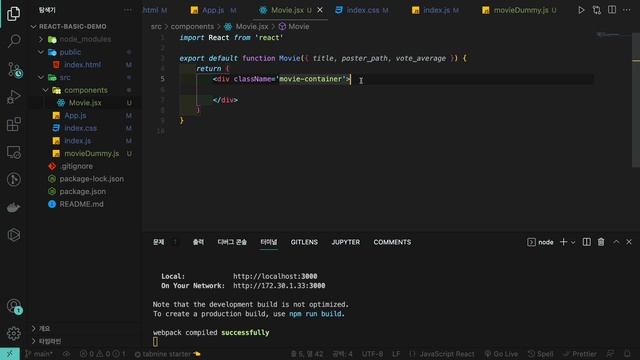Image resolution: width=640 pixels, height=360 pixels.
Task: Click the UTF-8 encoding status item
Action: click(x=372, y=354)
